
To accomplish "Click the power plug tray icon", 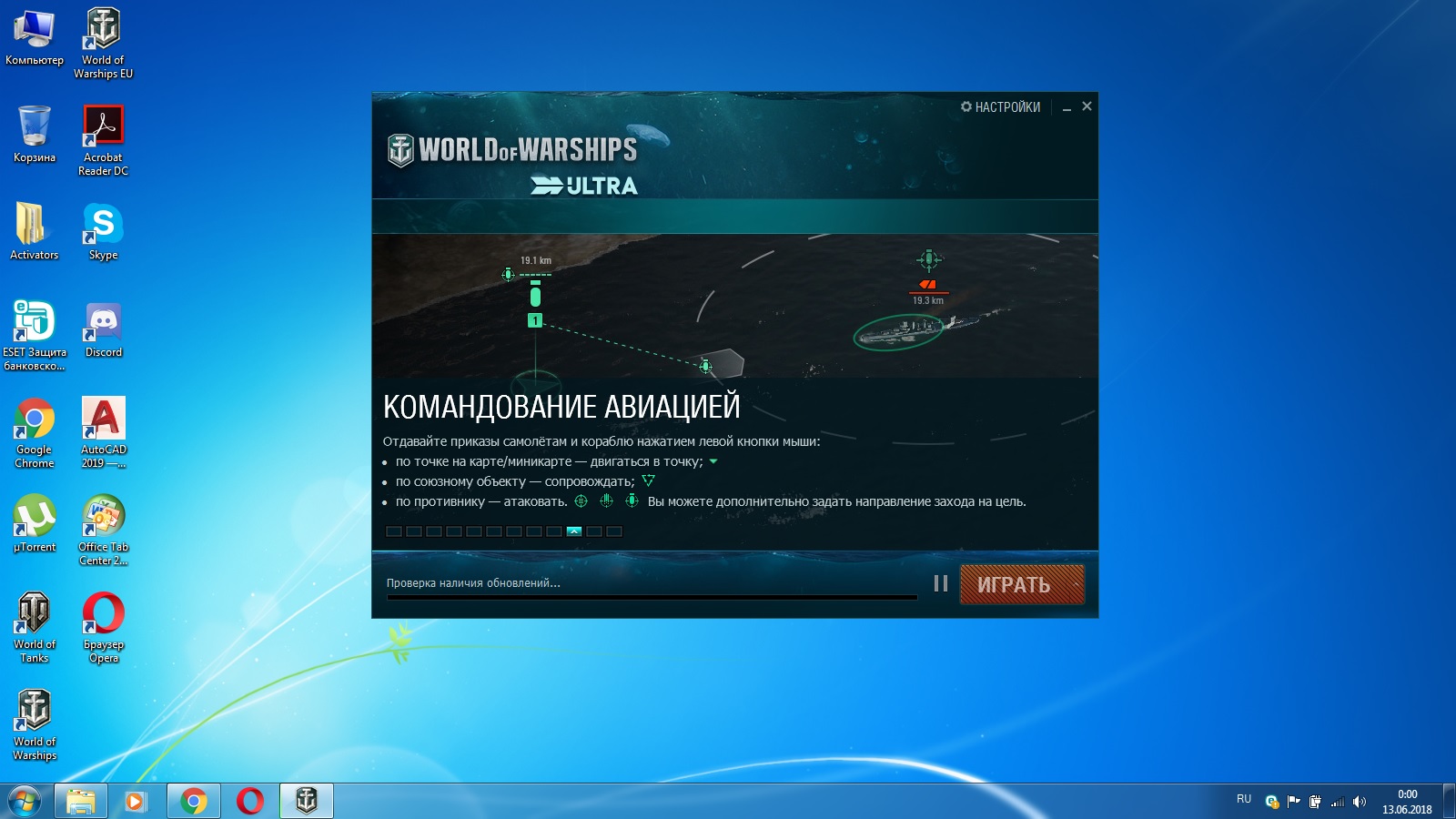I will pyautogui.click(x=1315, y=802).
